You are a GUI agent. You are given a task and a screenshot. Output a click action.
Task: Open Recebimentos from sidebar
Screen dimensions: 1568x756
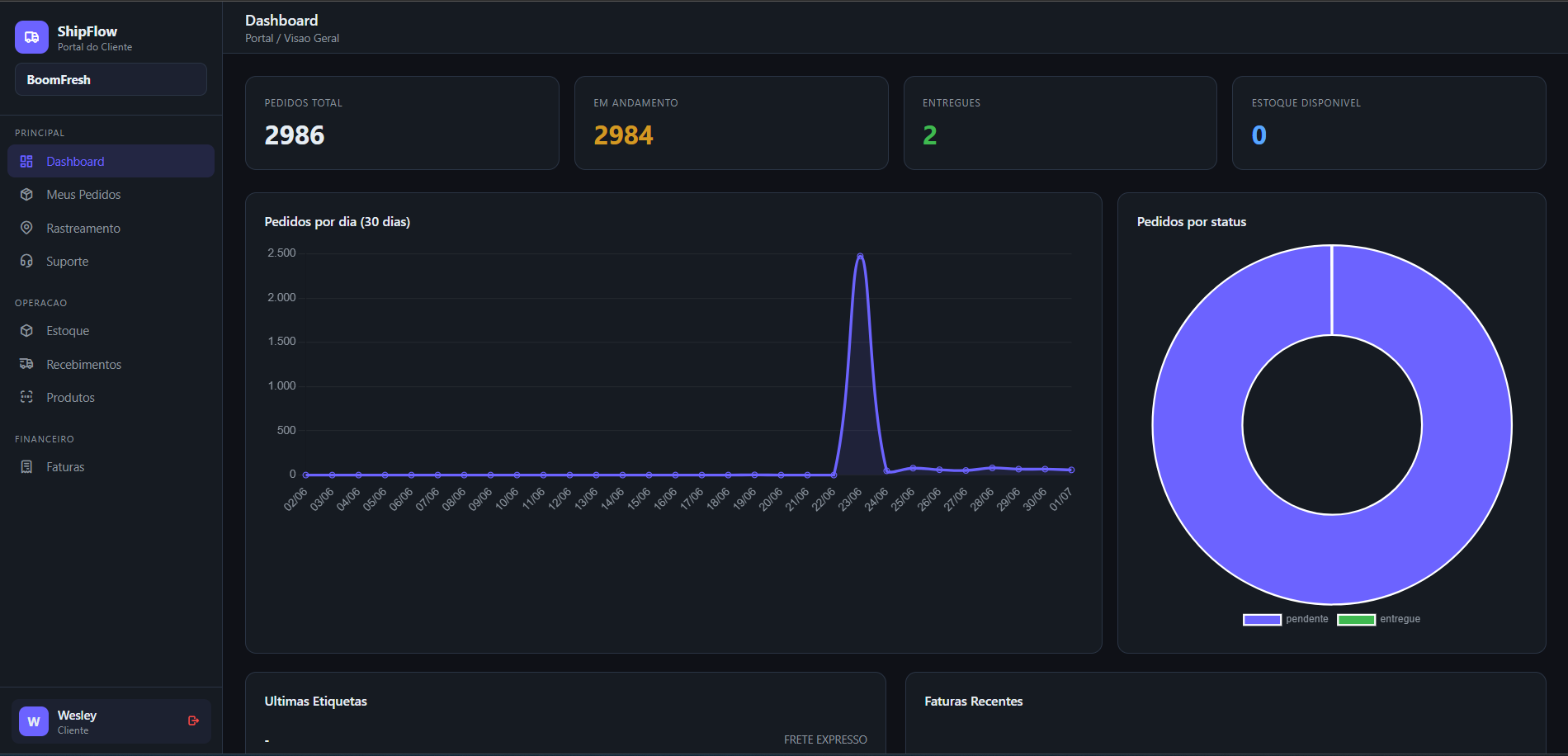click(x=111, y=364)
